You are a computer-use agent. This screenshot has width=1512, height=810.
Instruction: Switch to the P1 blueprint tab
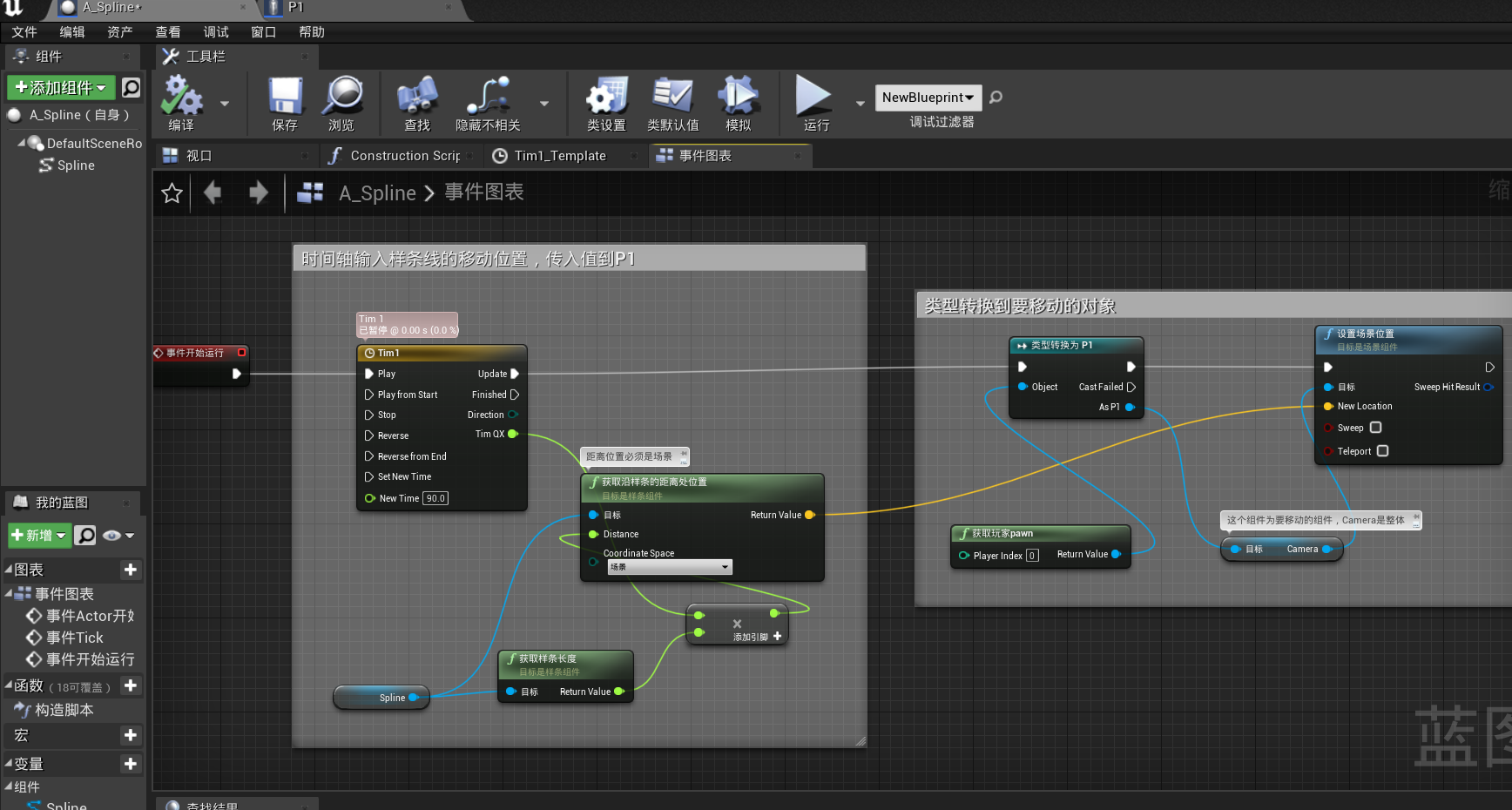click(x=361, y=8)
